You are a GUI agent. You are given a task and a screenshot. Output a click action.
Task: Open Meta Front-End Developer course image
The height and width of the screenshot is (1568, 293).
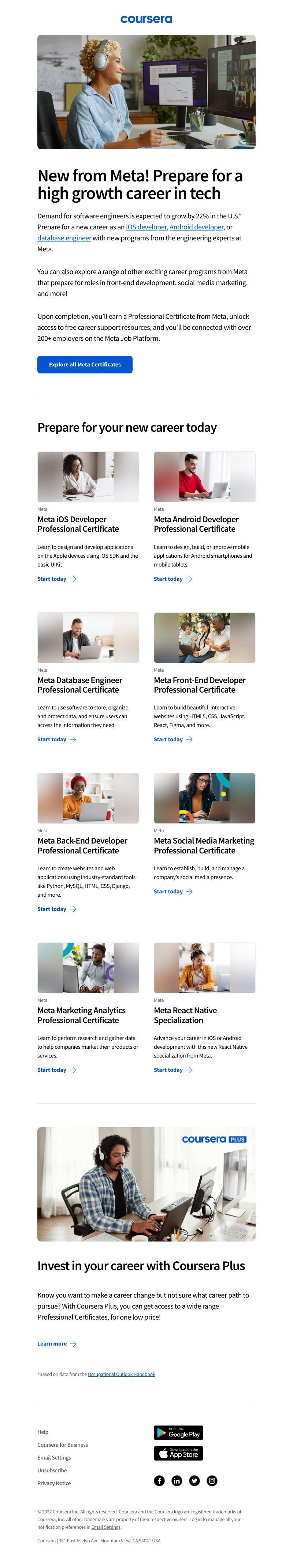(204, 637)
